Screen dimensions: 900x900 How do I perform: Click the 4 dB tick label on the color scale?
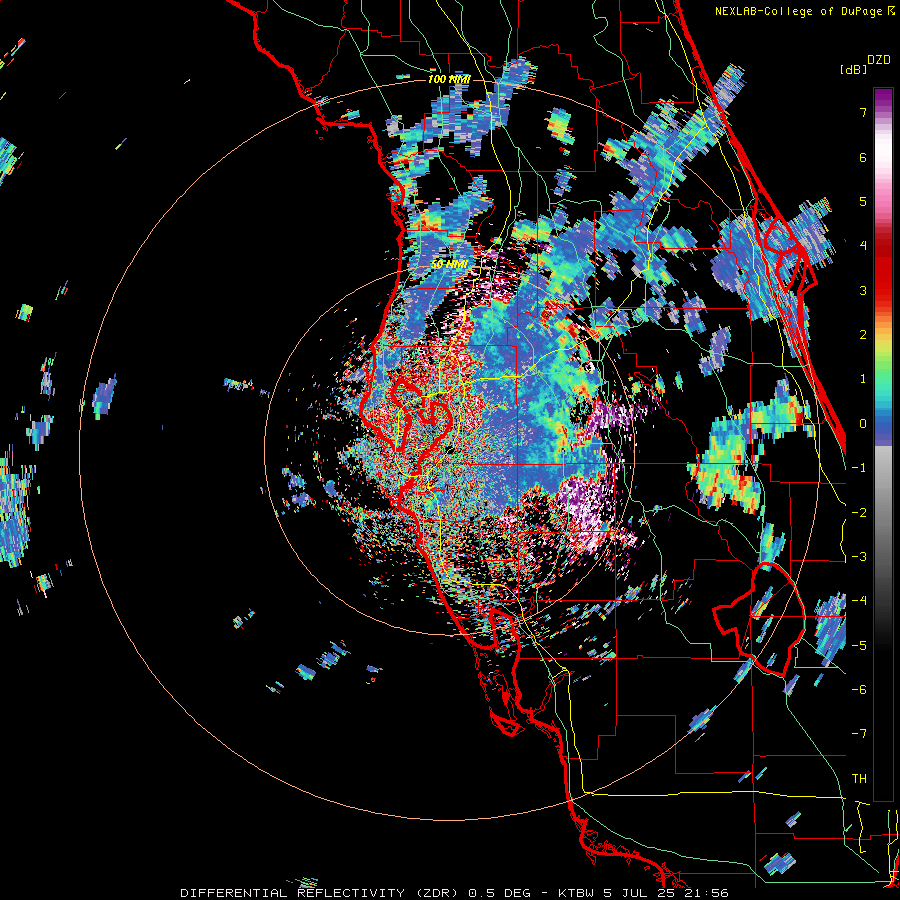(x=863, y=246)
